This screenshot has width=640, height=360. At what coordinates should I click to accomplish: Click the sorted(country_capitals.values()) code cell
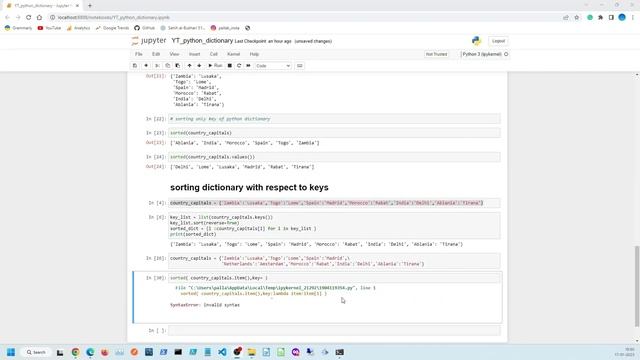point(334,157)
